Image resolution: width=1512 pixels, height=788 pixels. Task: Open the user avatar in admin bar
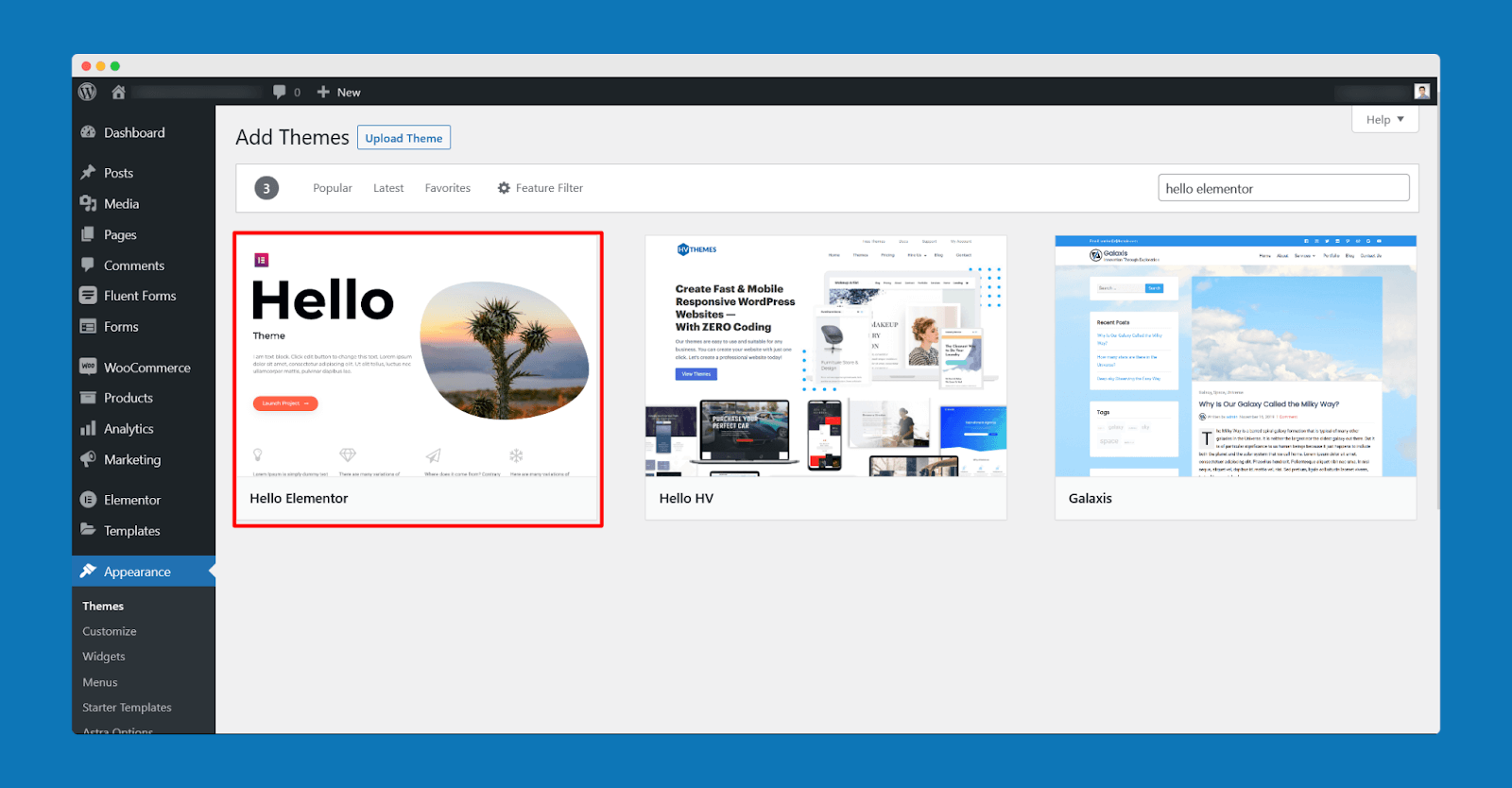(x=1422, y=92)
